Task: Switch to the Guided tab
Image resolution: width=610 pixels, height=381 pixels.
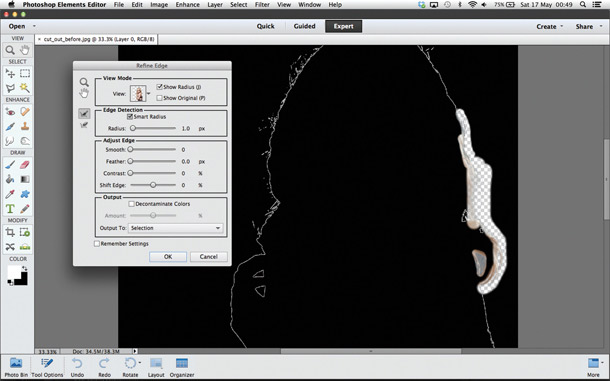Action: pyautogui.click(x=304, y=26)
